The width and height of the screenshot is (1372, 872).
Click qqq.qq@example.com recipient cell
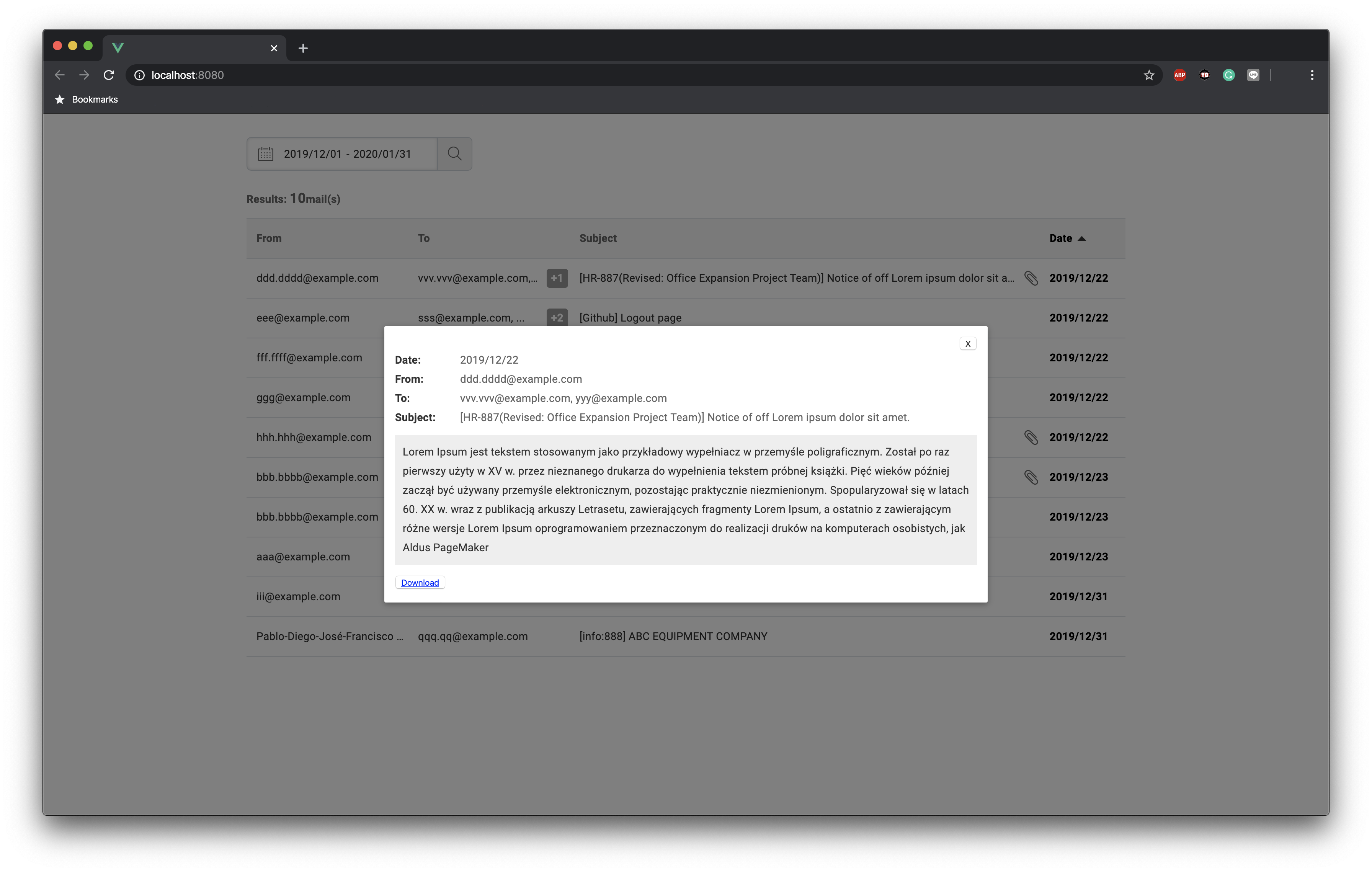coord(472,636)
